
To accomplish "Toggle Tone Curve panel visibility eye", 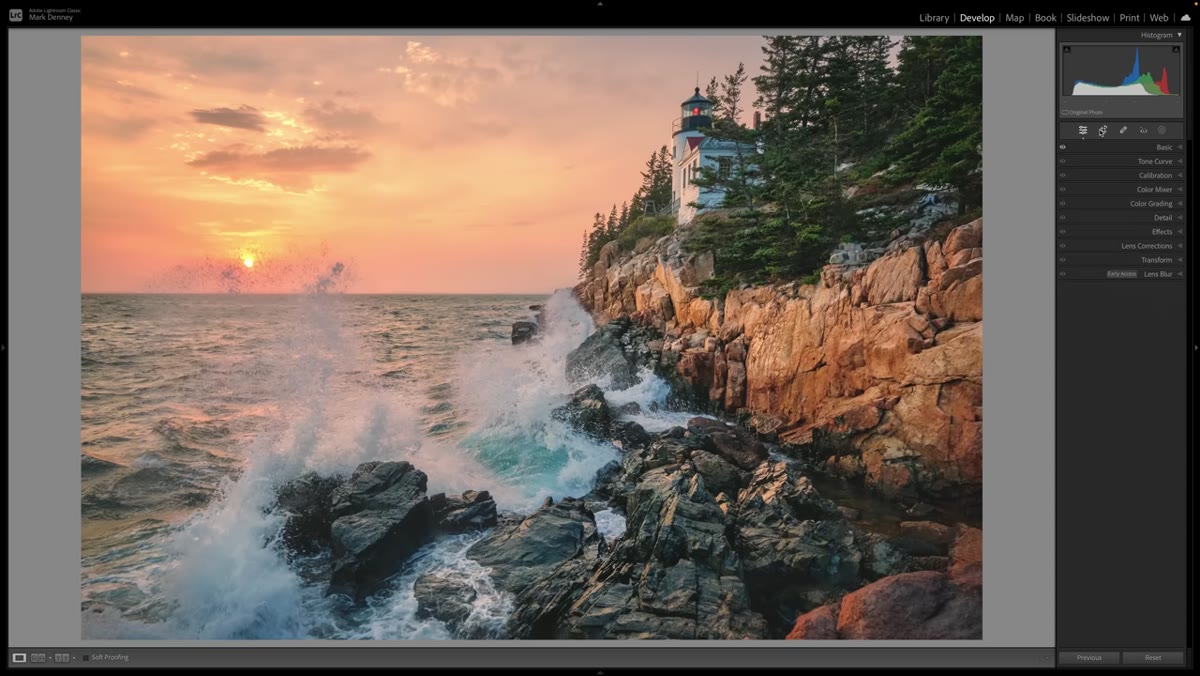I will click(1063, 161).
